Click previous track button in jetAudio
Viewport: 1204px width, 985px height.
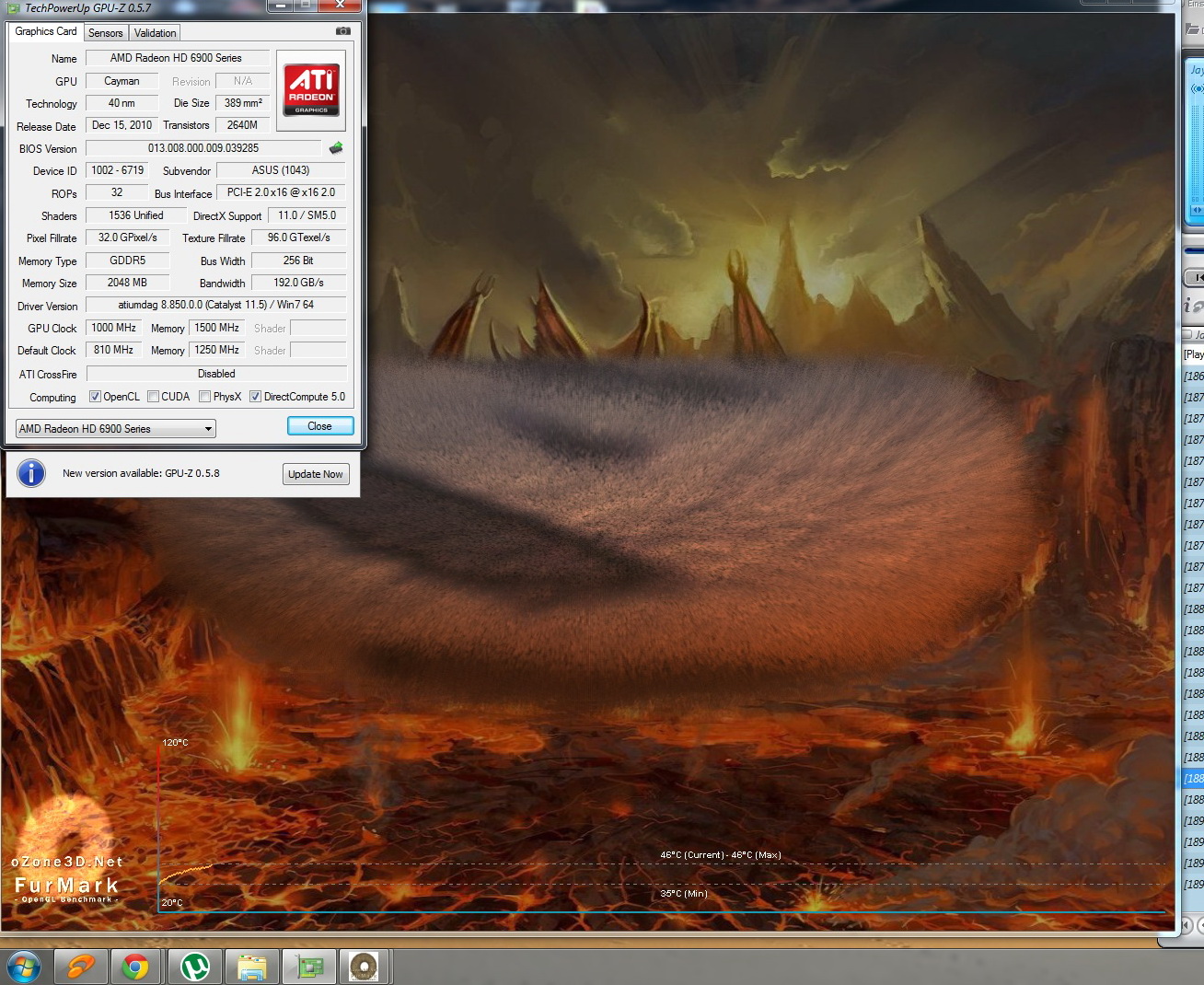click(x=1195, y=277)
